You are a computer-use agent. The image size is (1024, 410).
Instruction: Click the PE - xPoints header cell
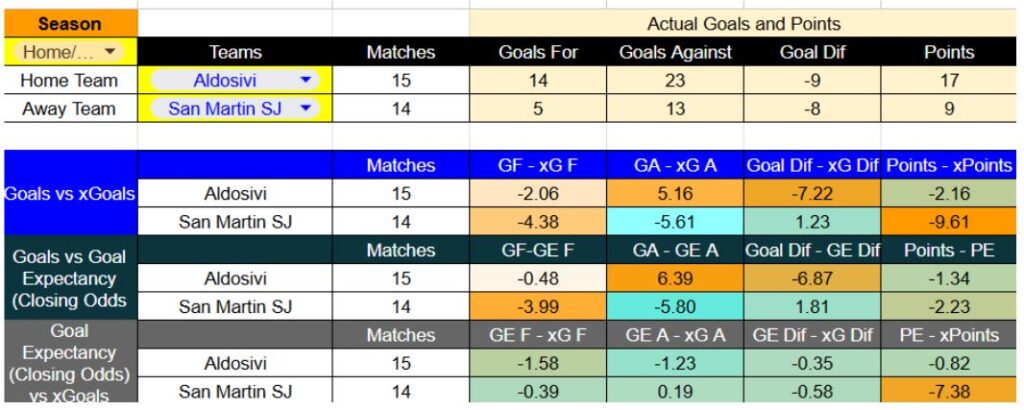tap(949, 335)
